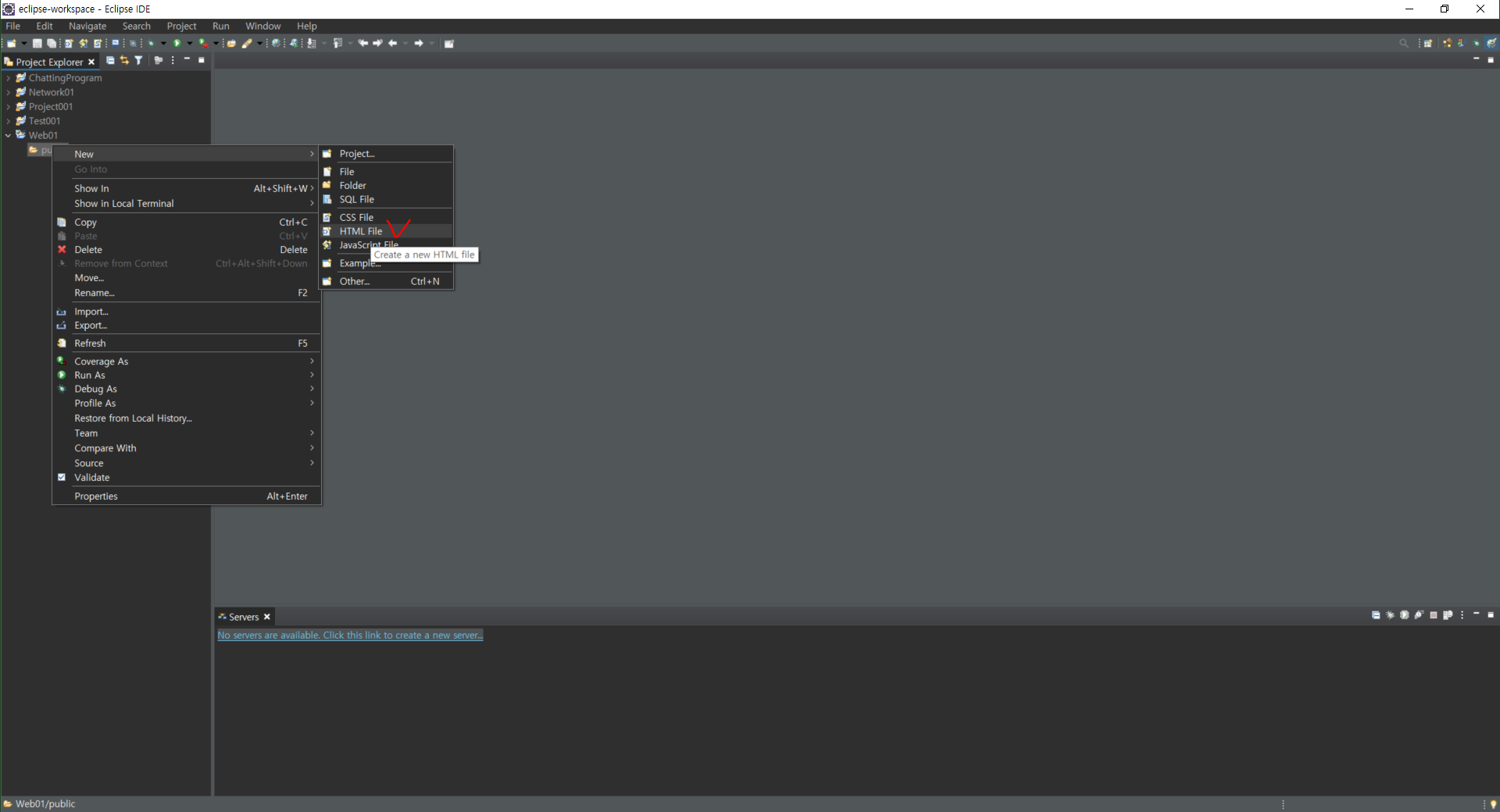Click Refresh in the context menu
The image size is (1500, 812).
[186, 344]
